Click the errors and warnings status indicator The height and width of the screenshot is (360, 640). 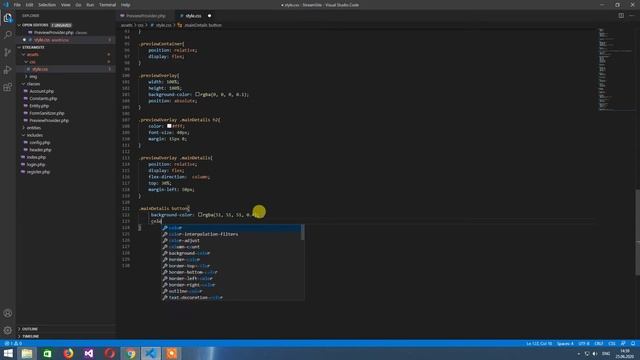(13, 344)
